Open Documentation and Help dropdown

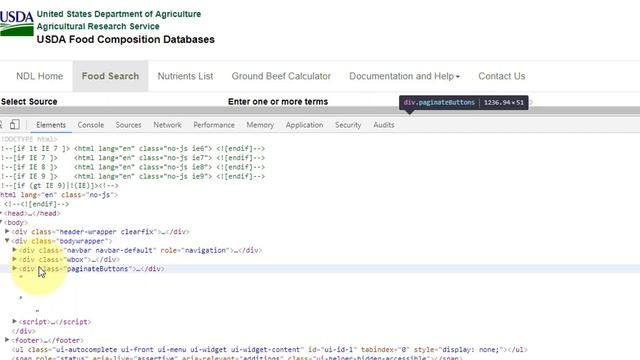click(404, 76)
